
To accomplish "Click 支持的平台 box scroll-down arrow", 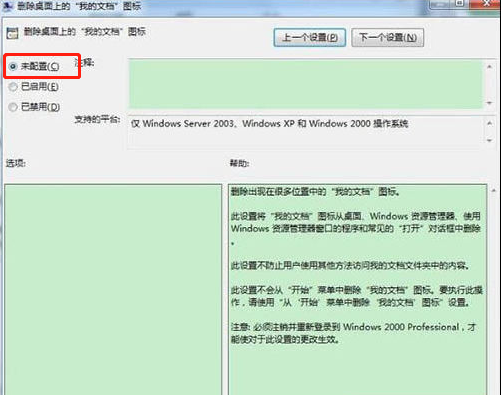I will (489, 140).
